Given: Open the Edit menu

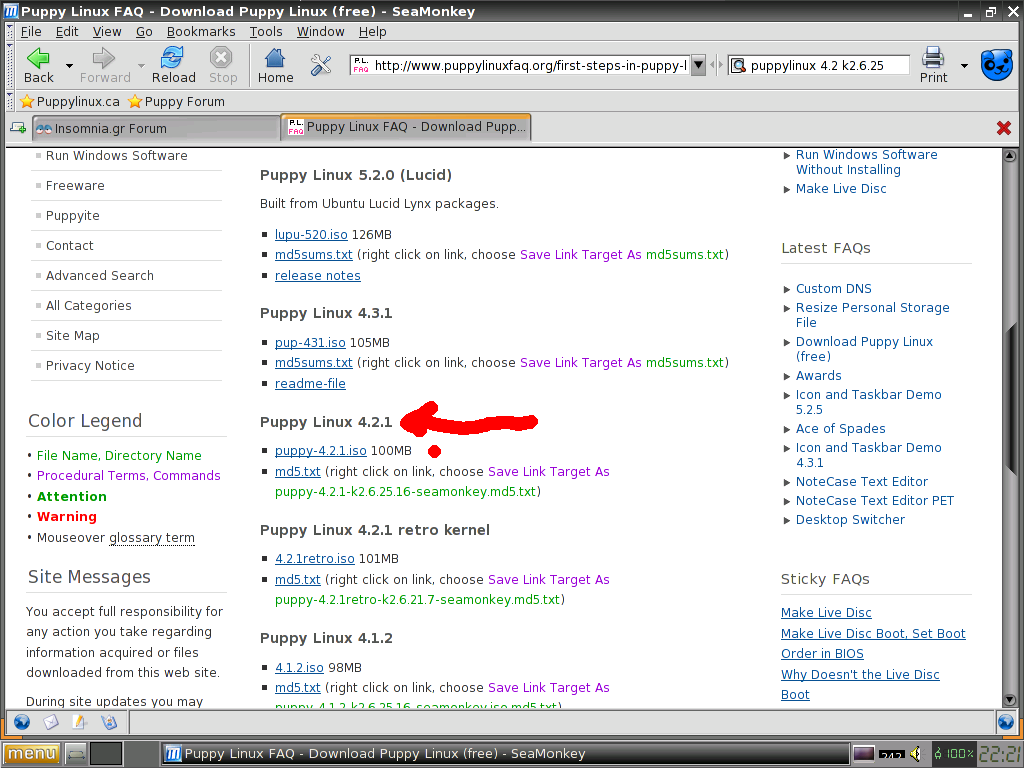Looking at the screenshot, I should tap(67, 31).
